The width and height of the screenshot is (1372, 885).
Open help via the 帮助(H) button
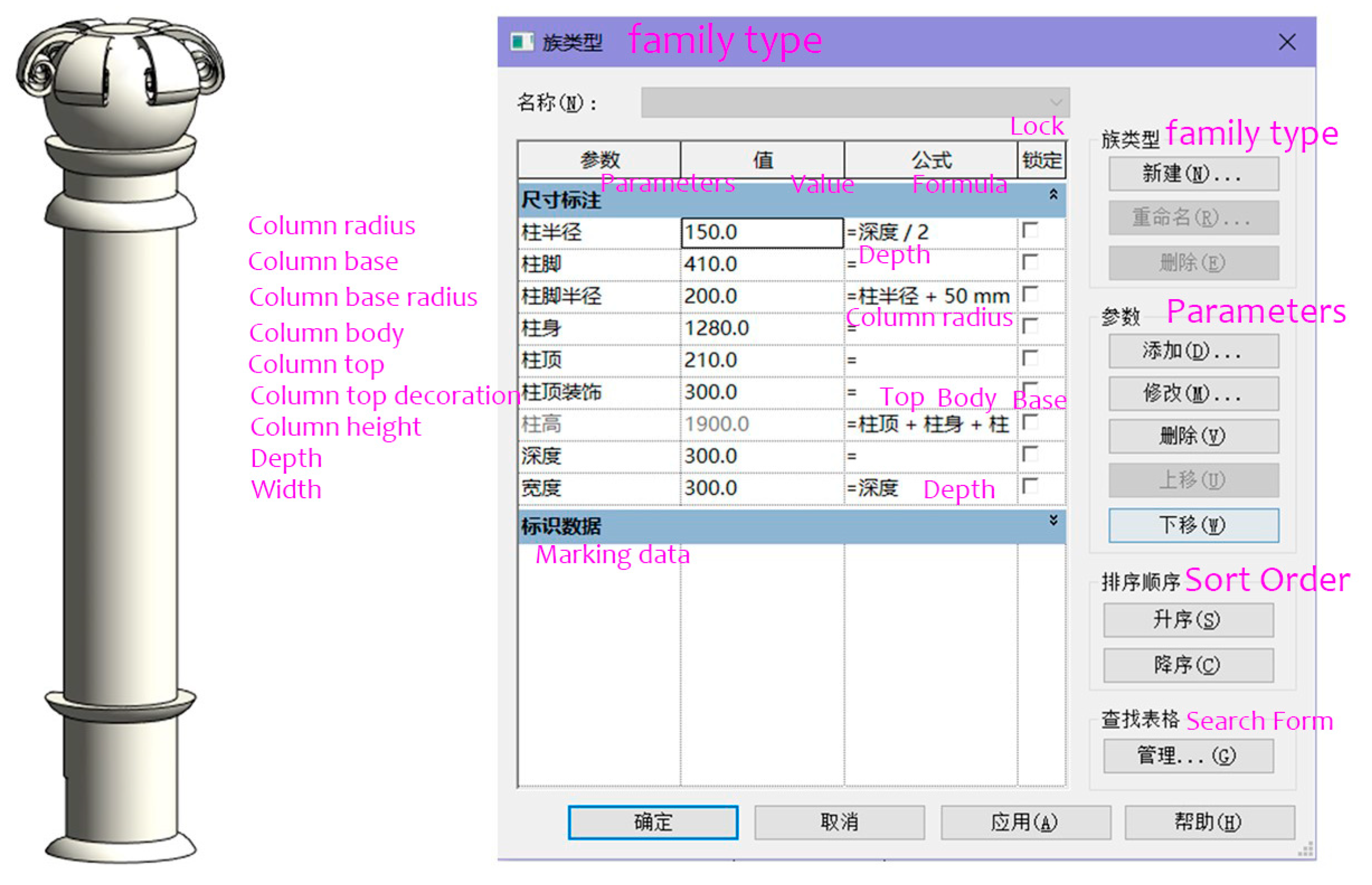pyautogui.click(x=1209, y=821)
